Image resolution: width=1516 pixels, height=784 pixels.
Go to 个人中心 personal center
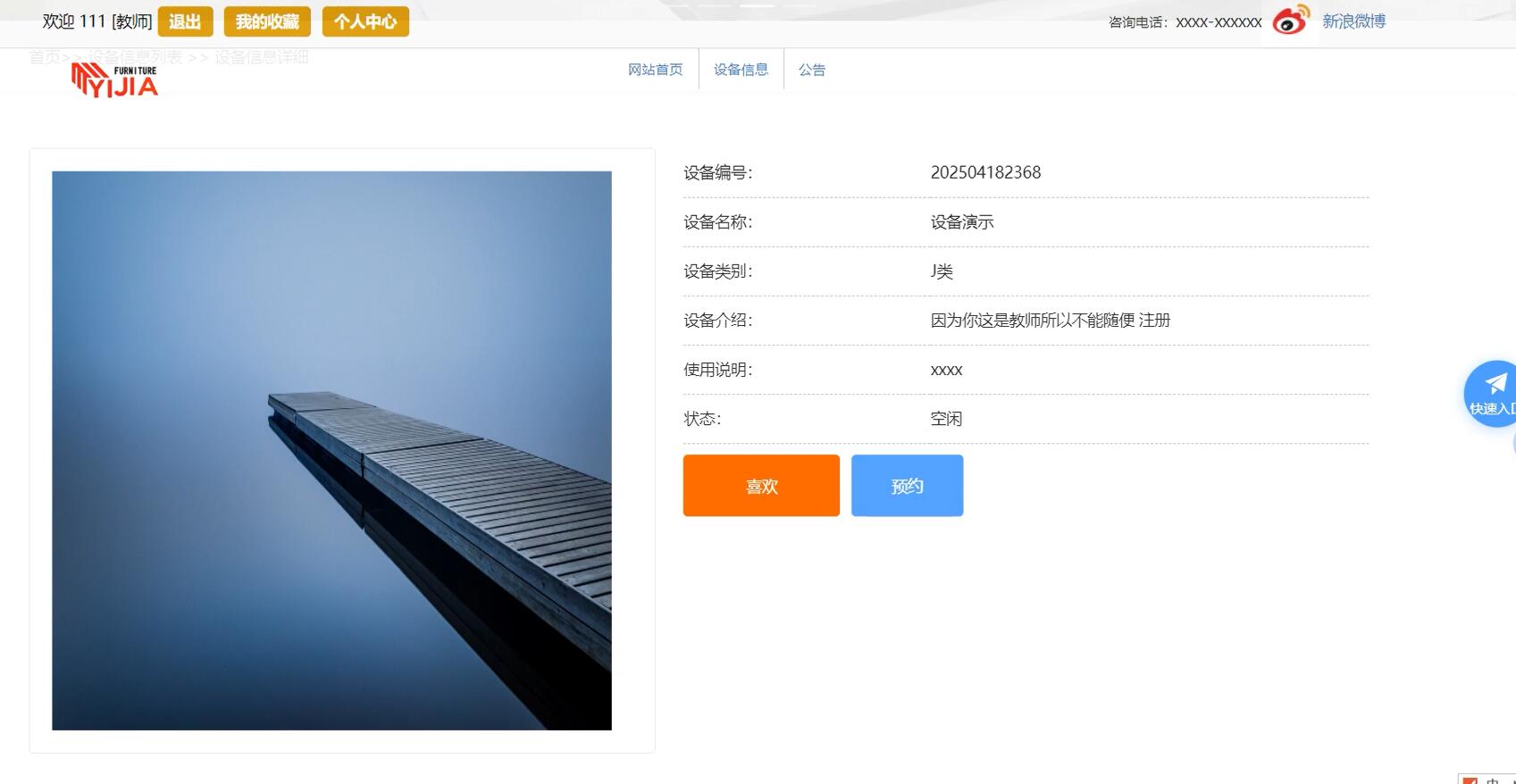tap(365, 21)
